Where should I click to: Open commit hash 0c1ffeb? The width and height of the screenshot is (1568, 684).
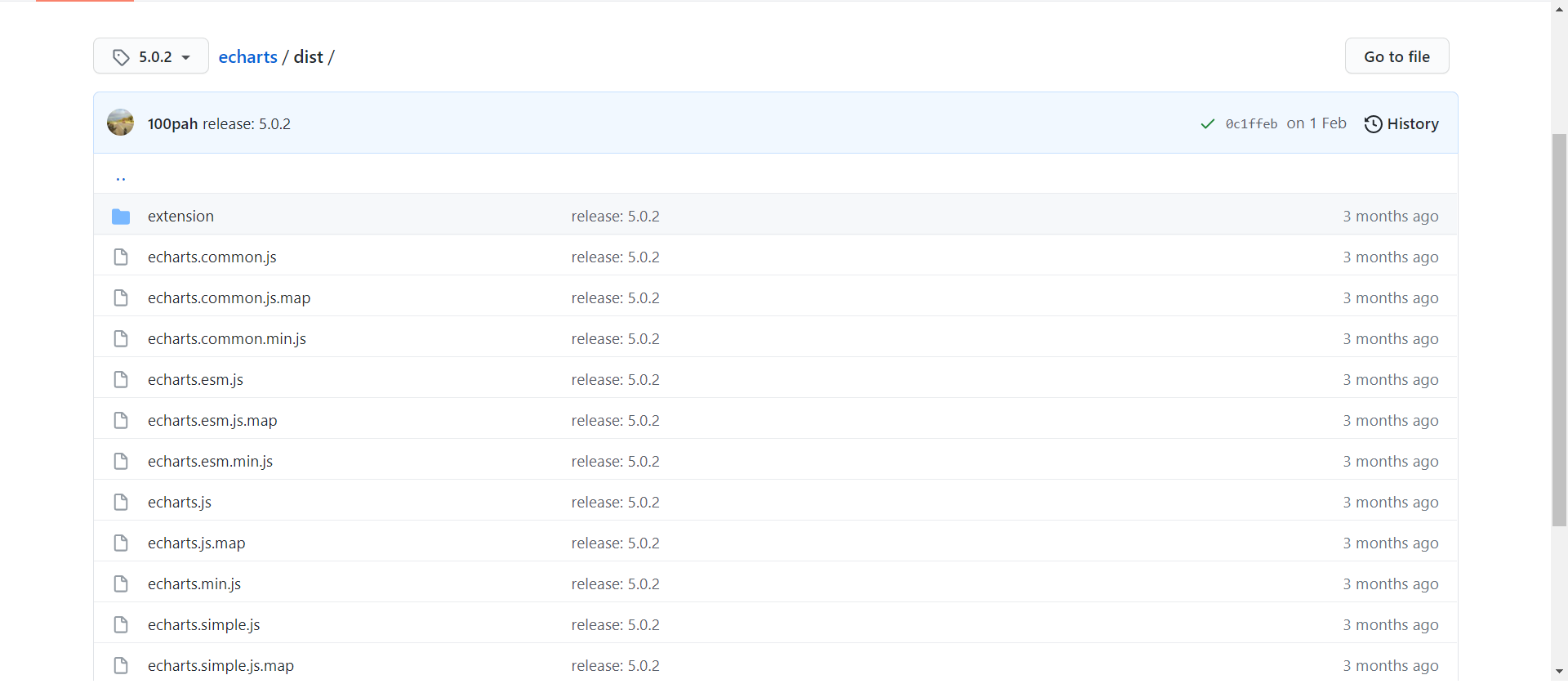[1251, 124]
